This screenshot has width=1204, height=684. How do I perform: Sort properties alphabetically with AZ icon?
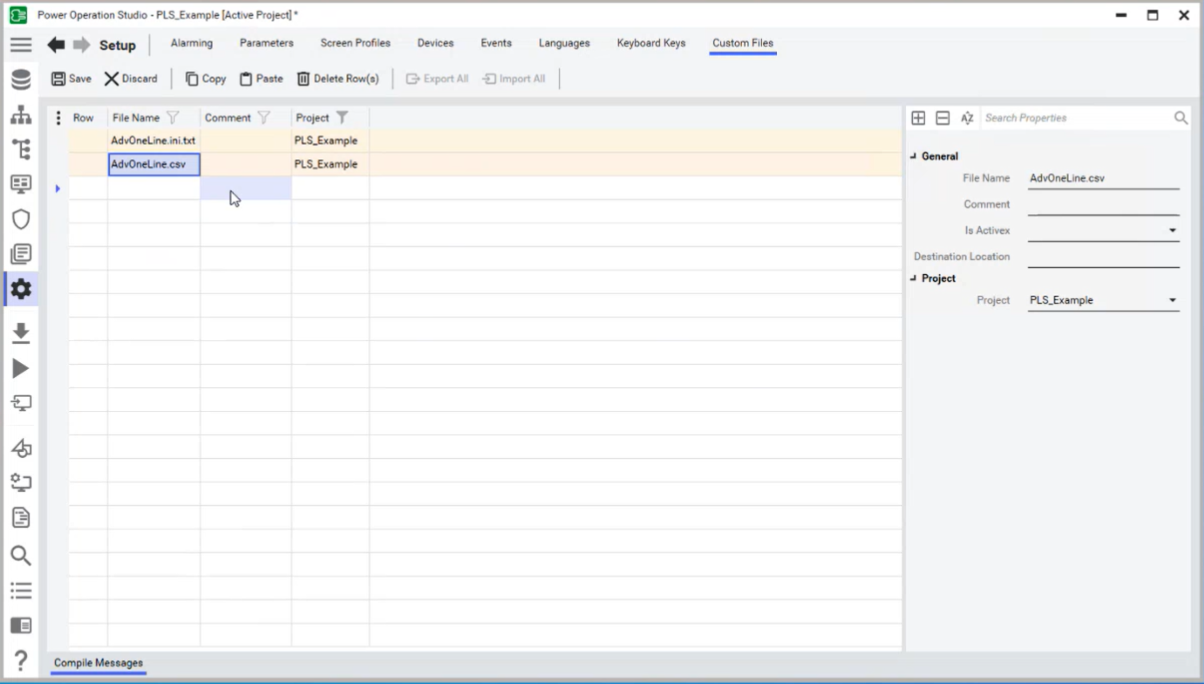click(967, 118)
